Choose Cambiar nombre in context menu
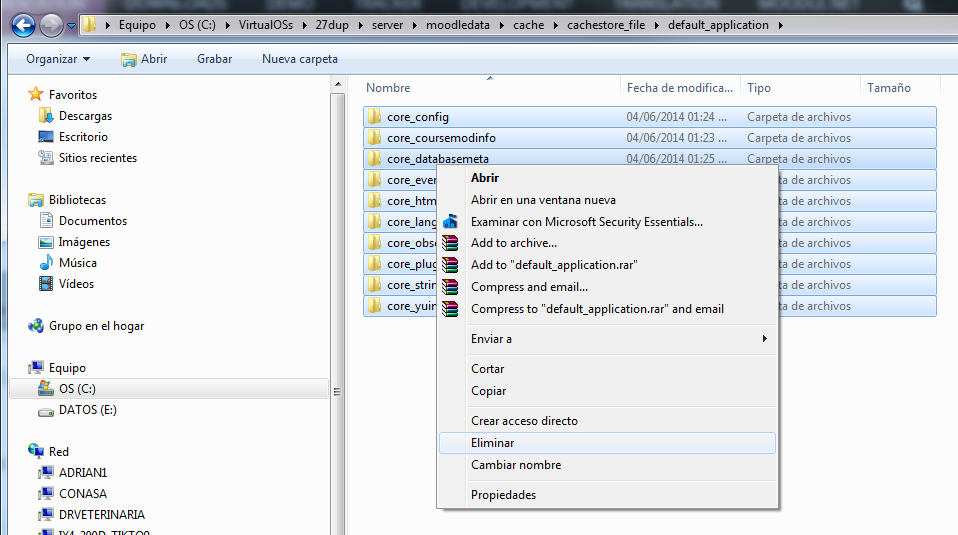Image resolution: width=958 pixels, height=535 pixels. coord(607,465)
